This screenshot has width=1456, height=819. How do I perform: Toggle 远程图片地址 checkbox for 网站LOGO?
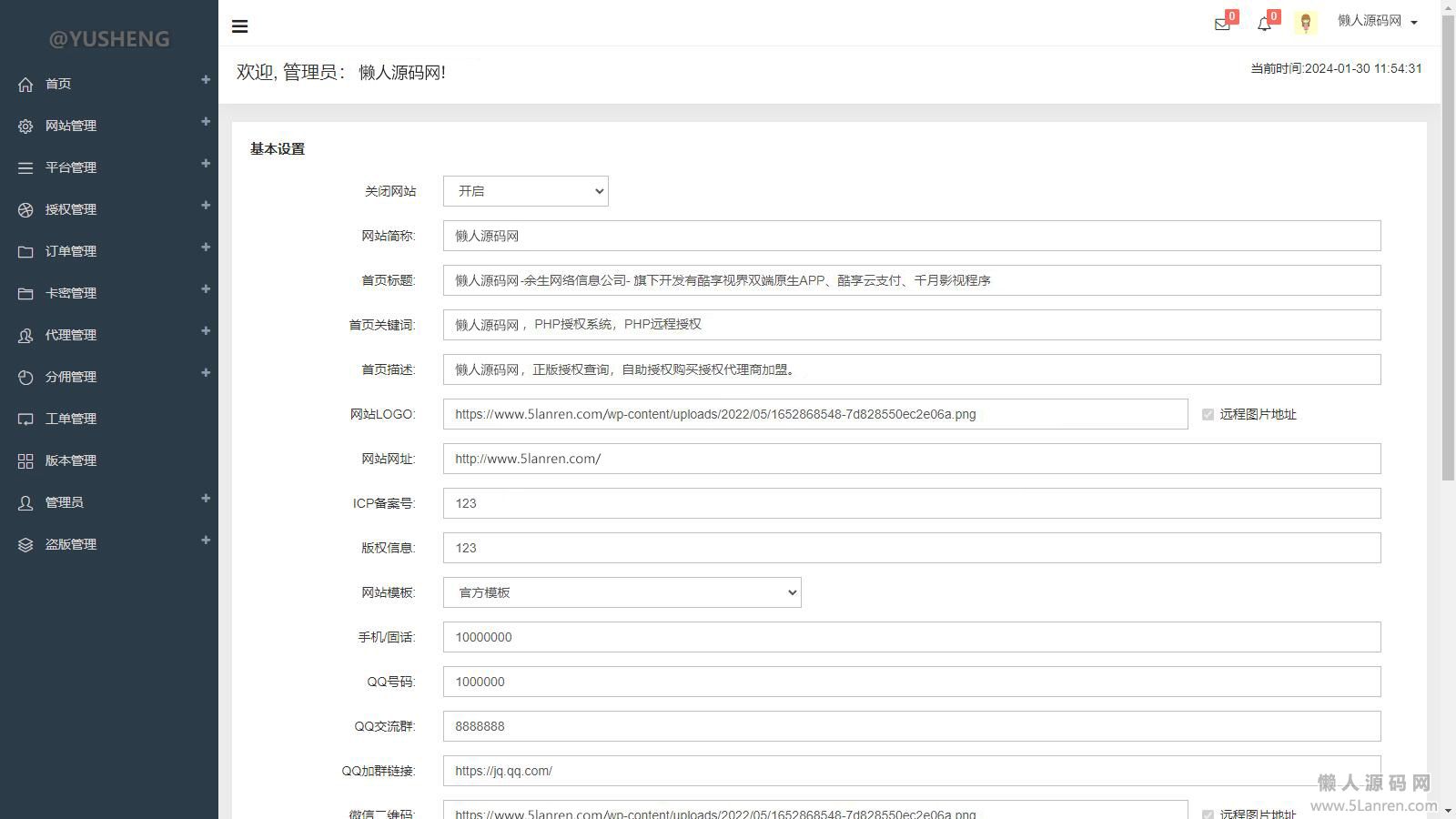pos(1208,414)
